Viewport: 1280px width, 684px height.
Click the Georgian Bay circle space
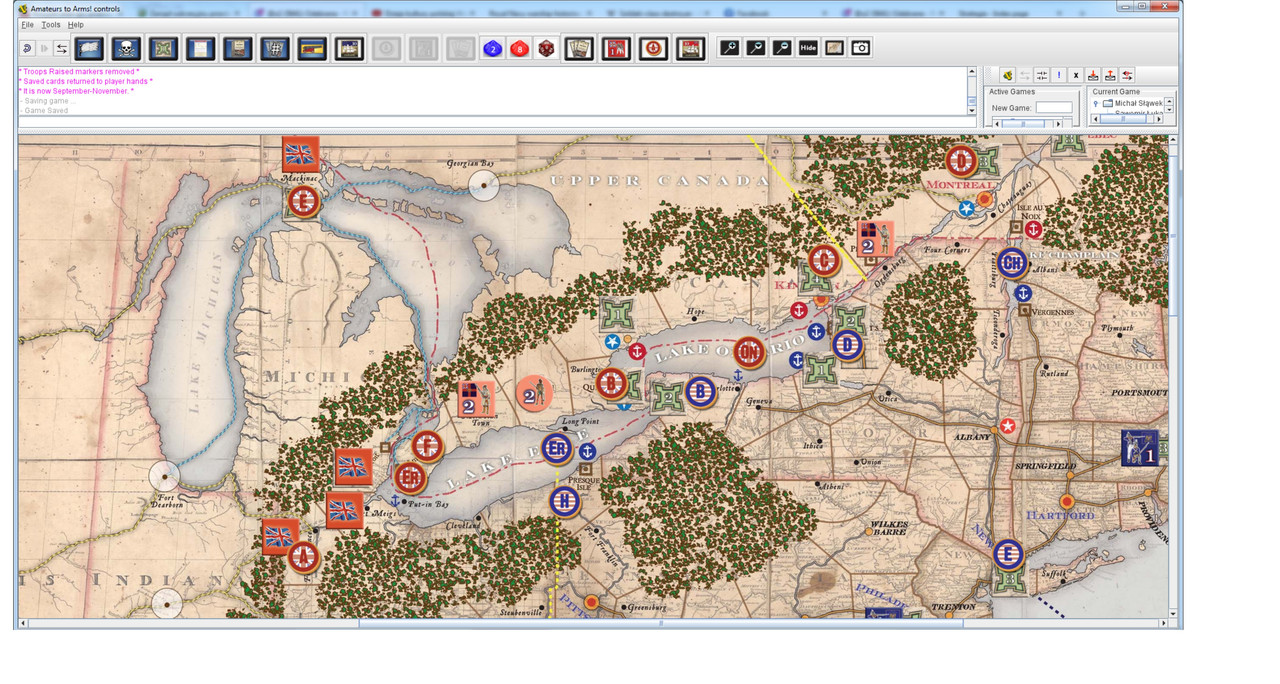(484, 185)
